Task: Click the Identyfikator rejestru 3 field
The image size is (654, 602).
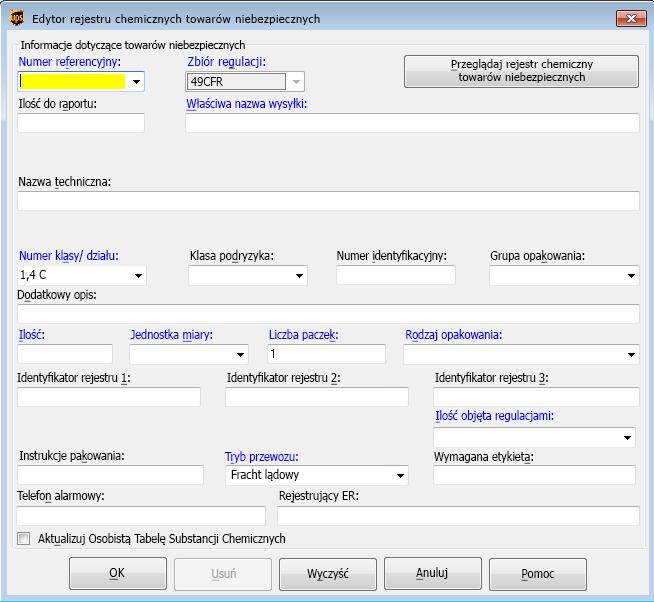Action: pyautogui.click(x=536, y=397)
